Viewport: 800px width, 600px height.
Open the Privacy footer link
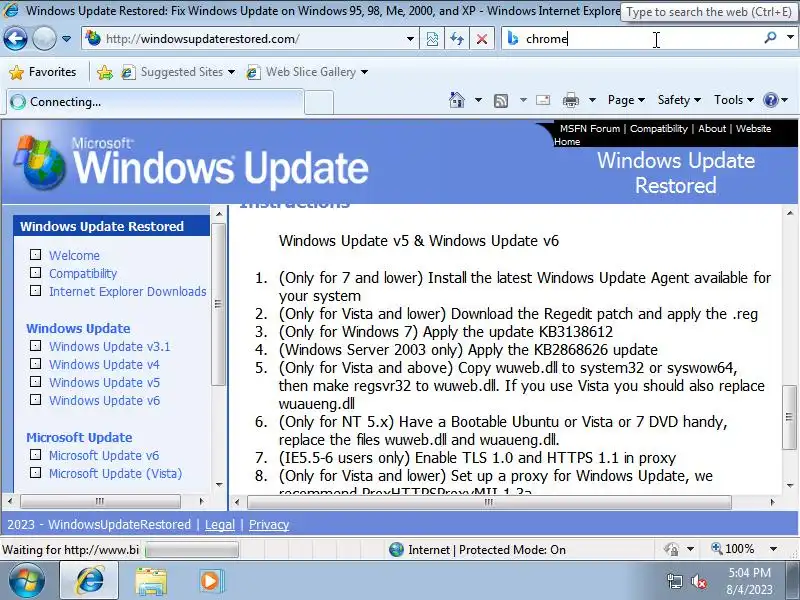pos(269,524)
